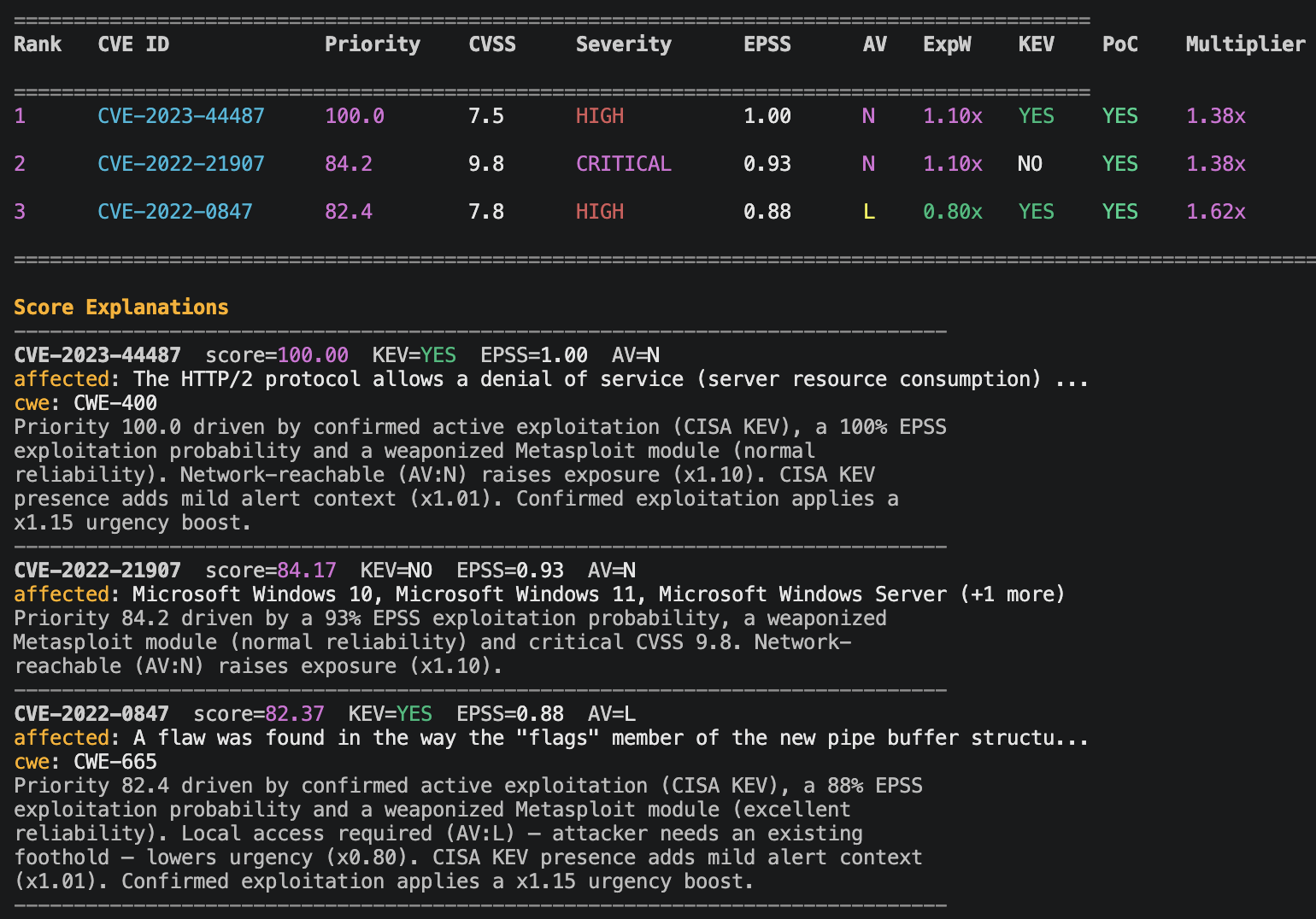Click the Priority column header
This screenshot has width=1316, height=919.
click(x=373, y=44)
